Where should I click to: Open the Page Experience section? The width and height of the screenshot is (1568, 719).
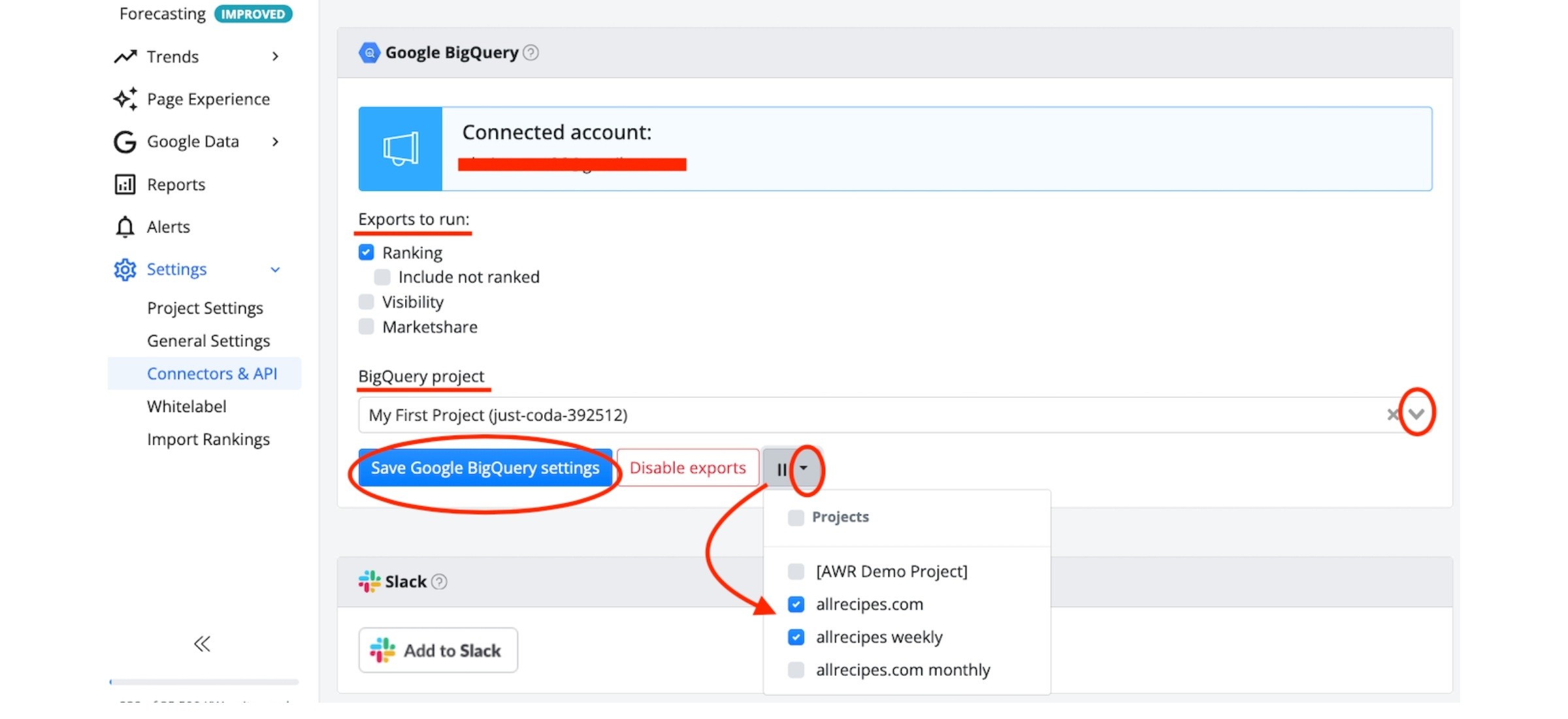[x=208, y=99]
